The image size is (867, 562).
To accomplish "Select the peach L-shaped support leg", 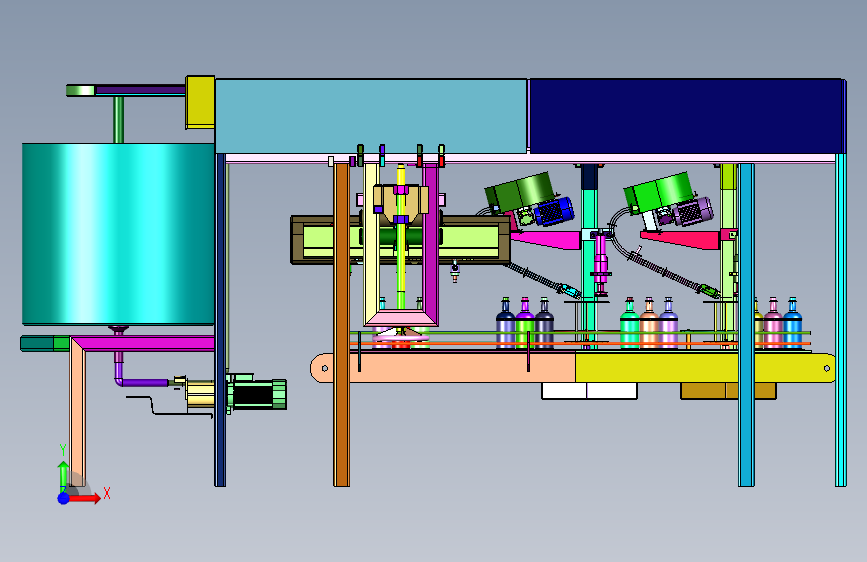I will [x=77, y=412].
